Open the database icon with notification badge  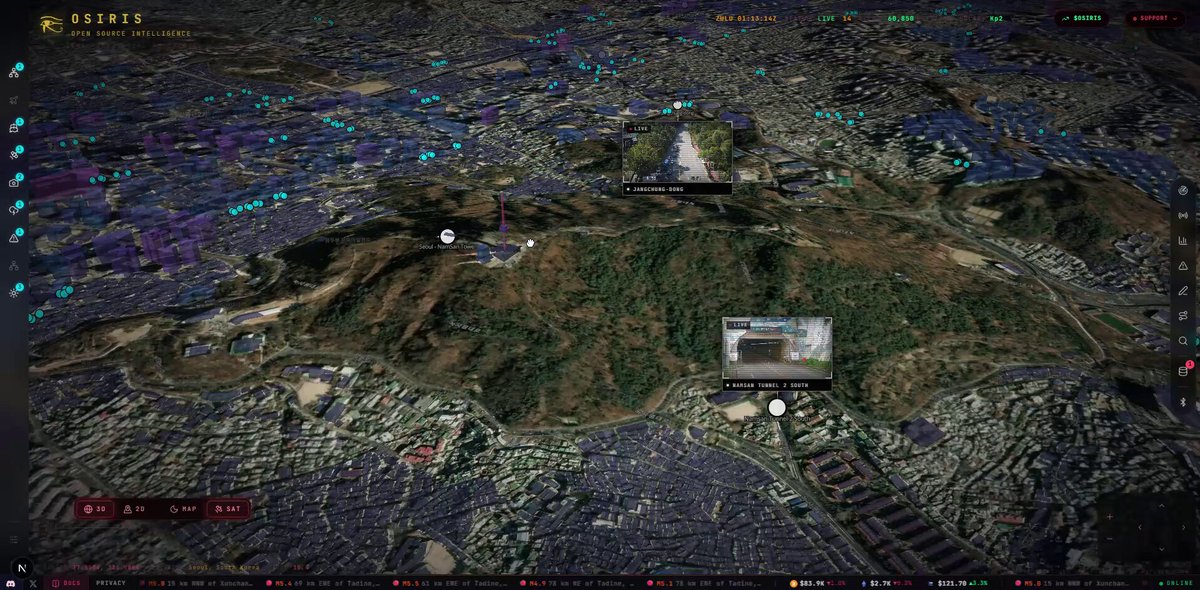pos(1183,371)
